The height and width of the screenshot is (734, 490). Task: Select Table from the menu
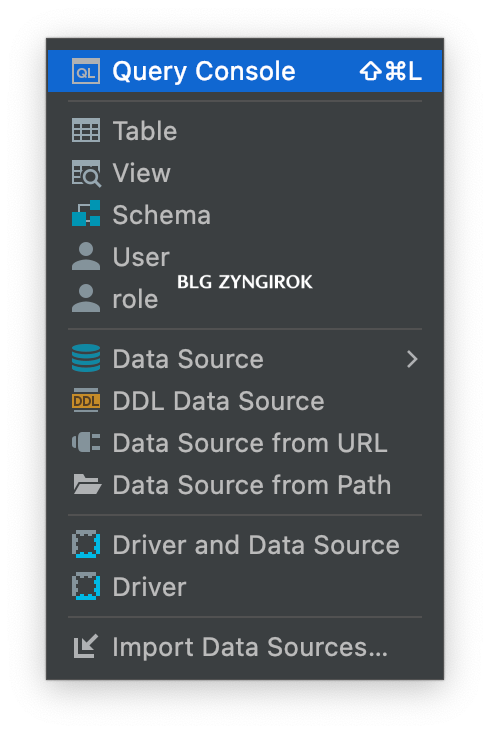(x=245, y=131)
